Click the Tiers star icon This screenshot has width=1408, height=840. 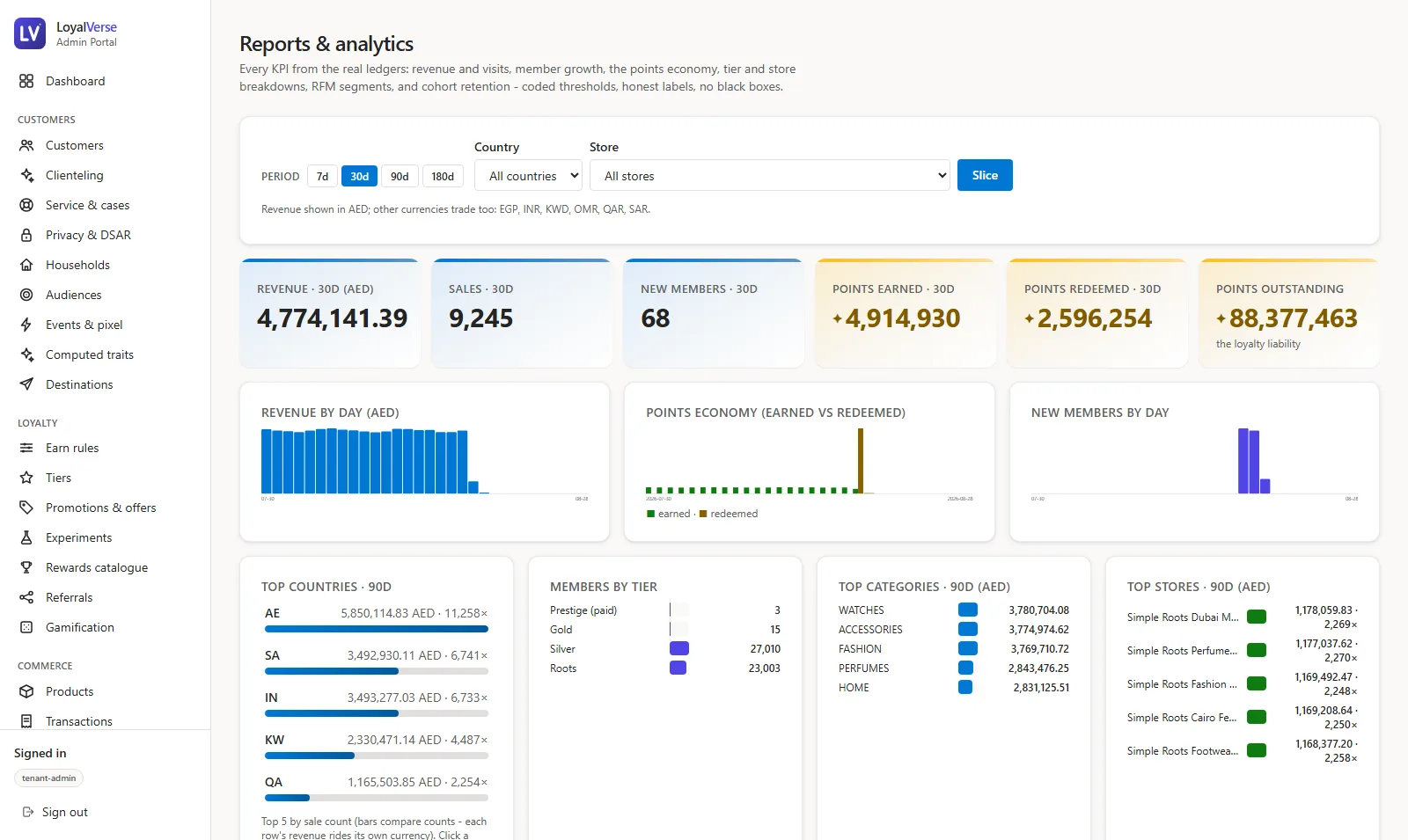26,478
